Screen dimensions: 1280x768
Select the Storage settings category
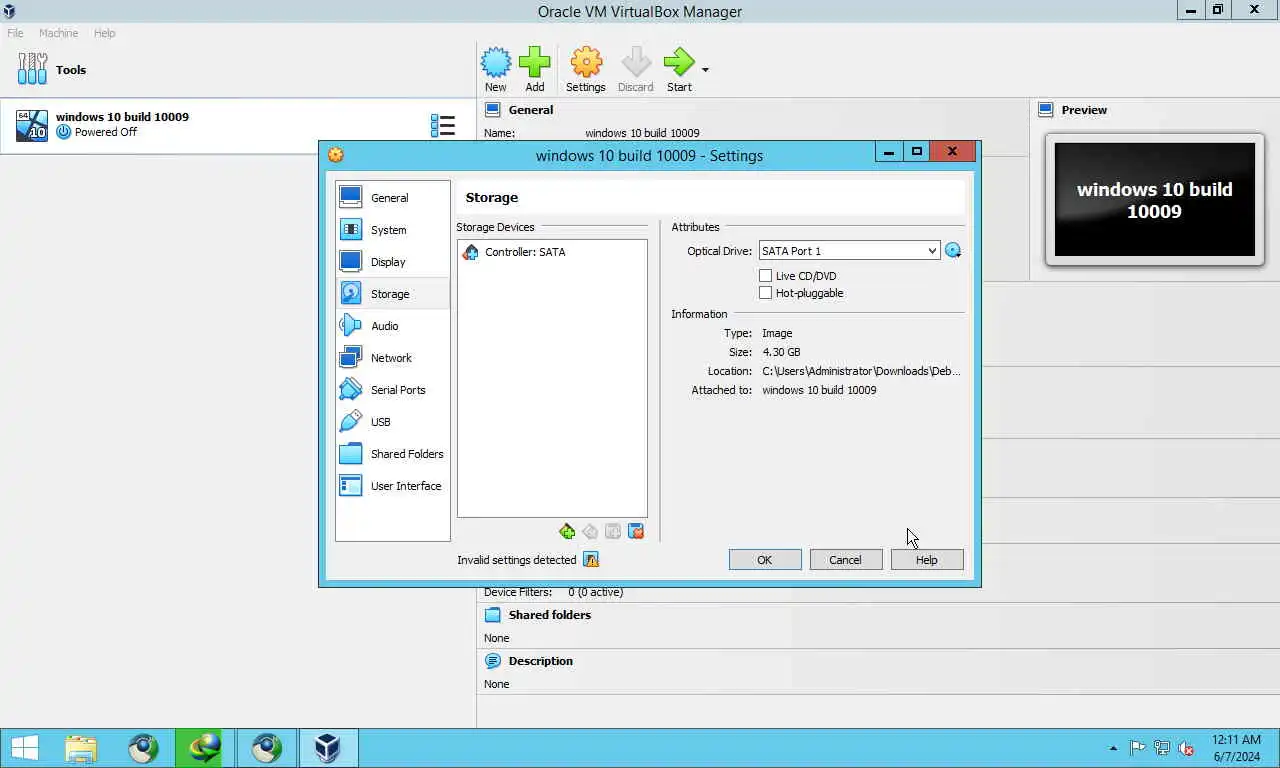tap(392, 294)
